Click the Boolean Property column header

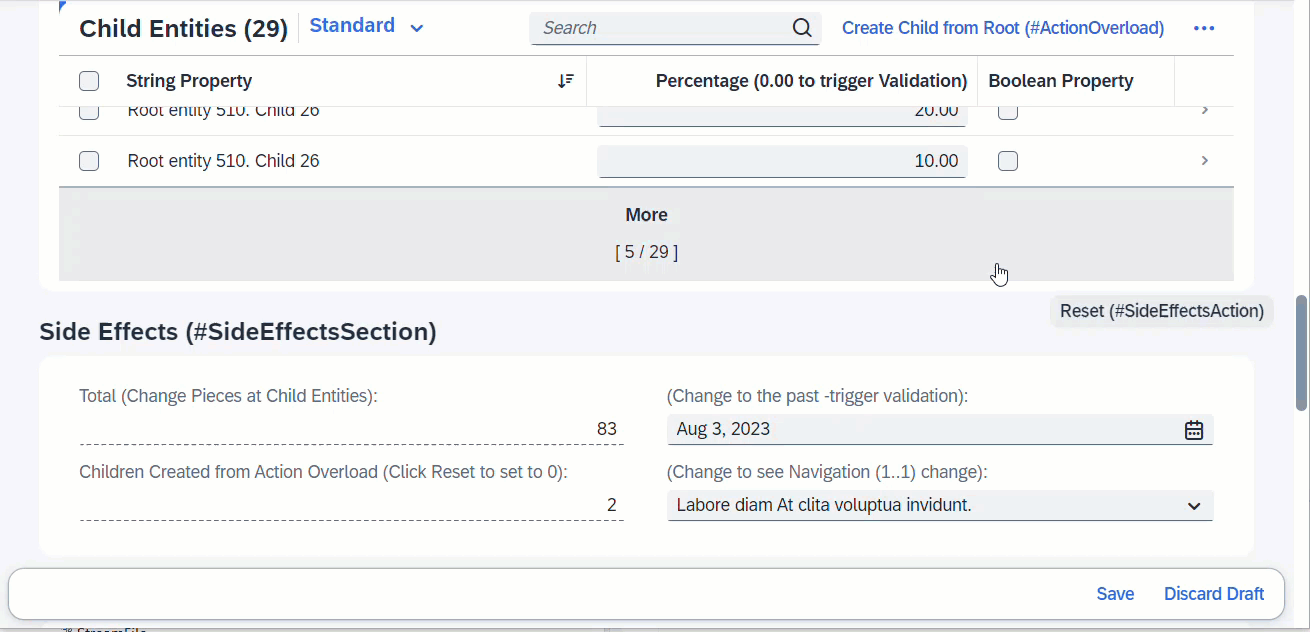click(x=1060, y=81)
